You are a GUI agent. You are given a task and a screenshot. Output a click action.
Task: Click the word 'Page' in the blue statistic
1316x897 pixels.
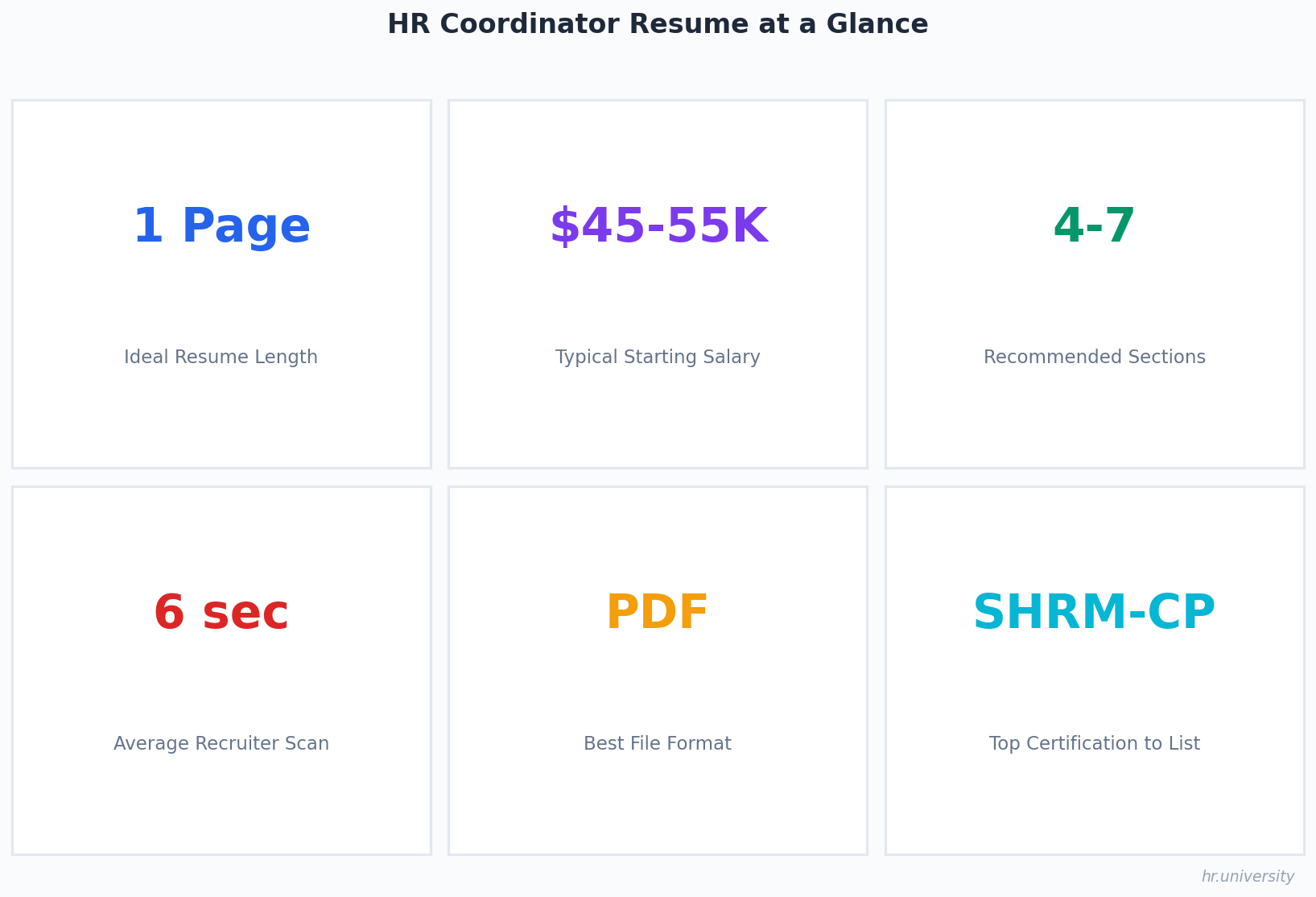click(245, 227)
